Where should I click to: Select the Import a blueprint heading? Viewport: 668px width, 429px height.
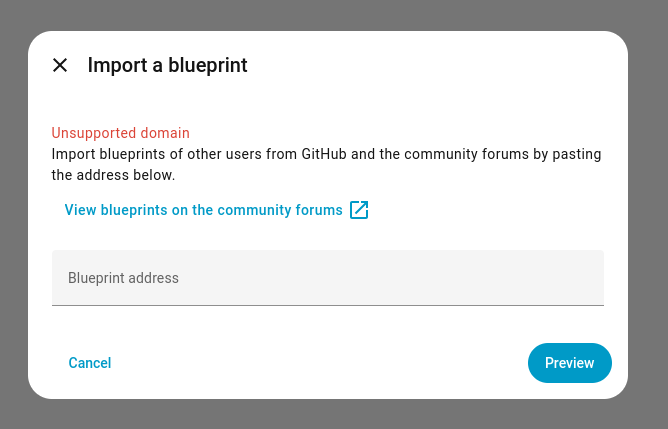167,66
